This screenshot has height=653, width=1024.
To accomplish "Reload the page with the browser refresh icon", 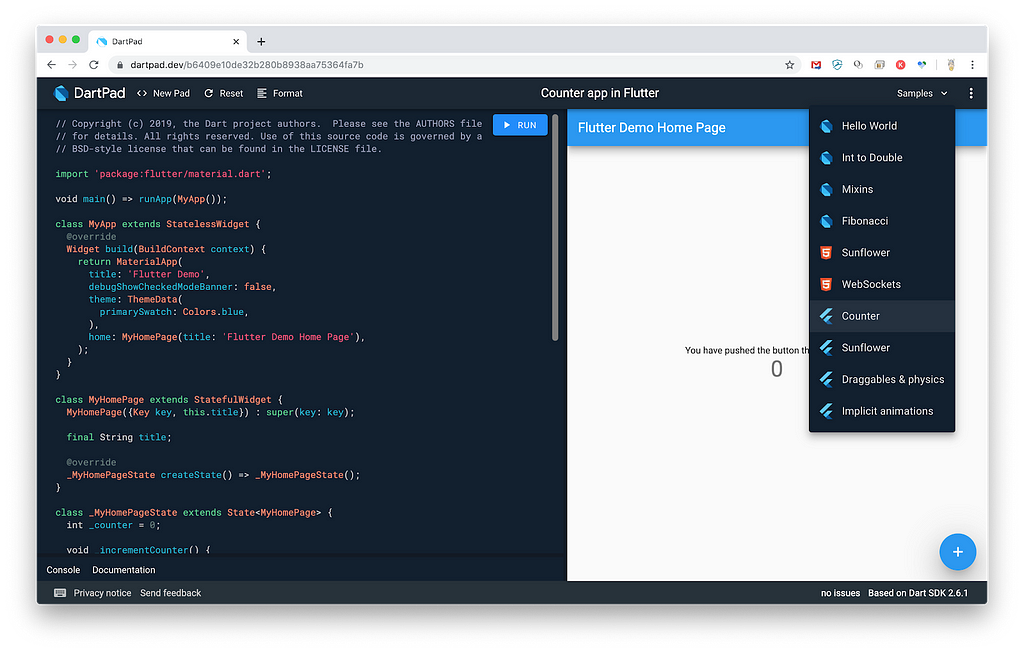I will [x=94, y=65].
